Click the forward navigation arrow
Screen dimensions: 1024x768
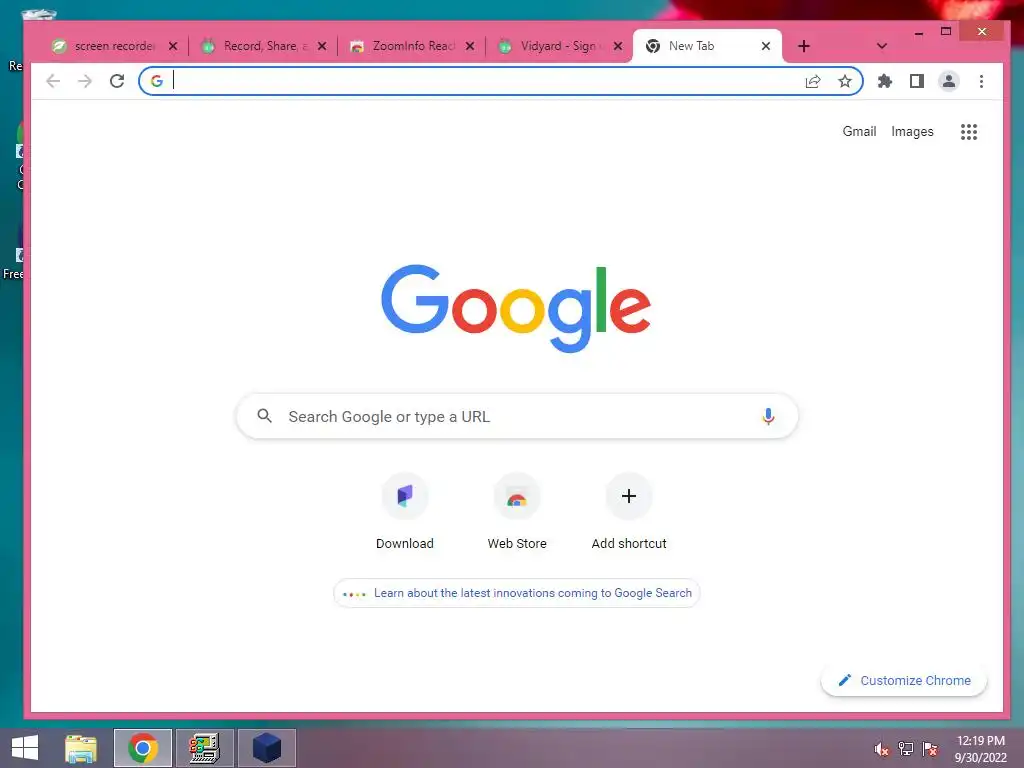click(x=85, y=81)
